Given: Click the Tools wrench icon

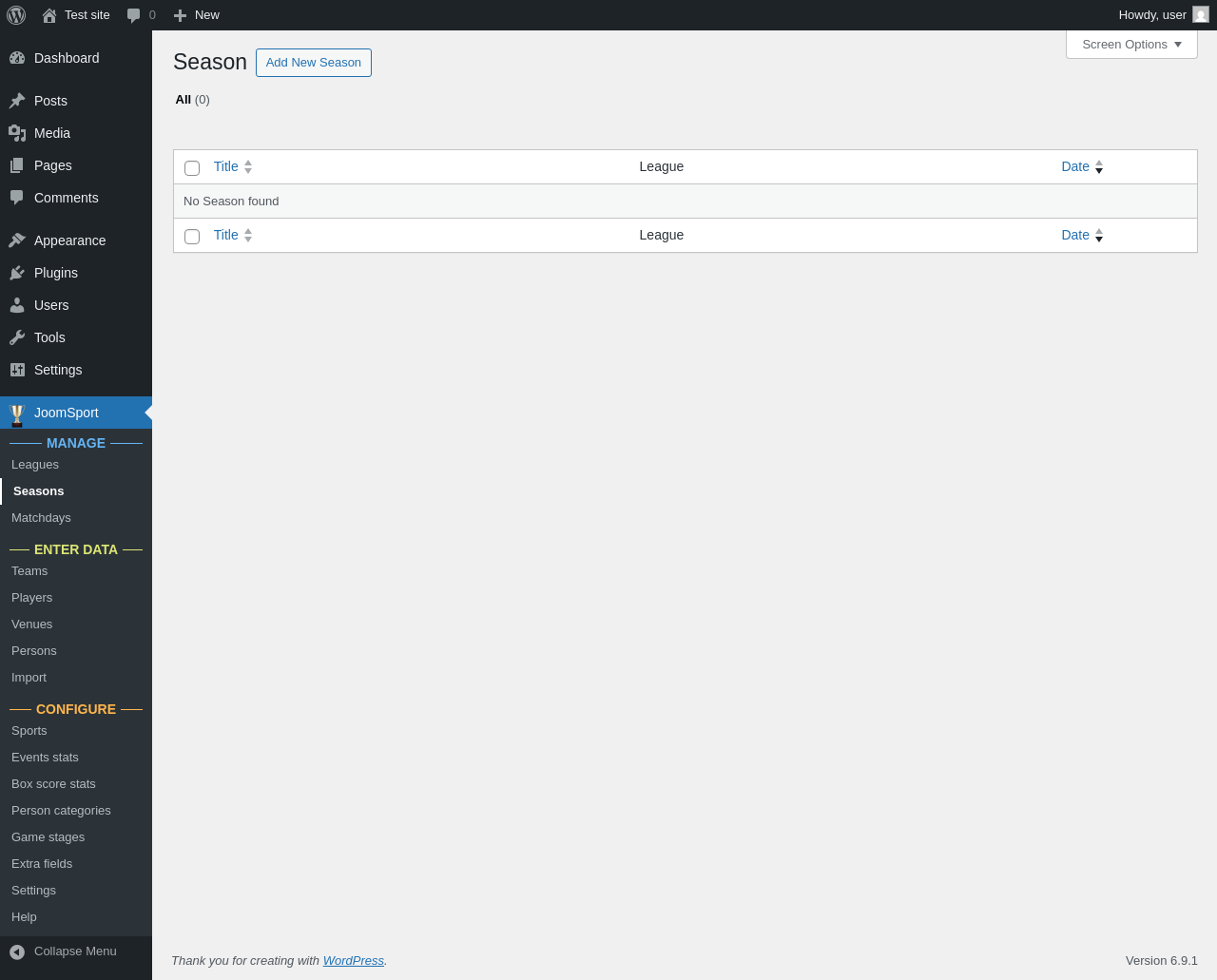Looking at the screenshot, I should pyautogui.click(x=17, y=337).
